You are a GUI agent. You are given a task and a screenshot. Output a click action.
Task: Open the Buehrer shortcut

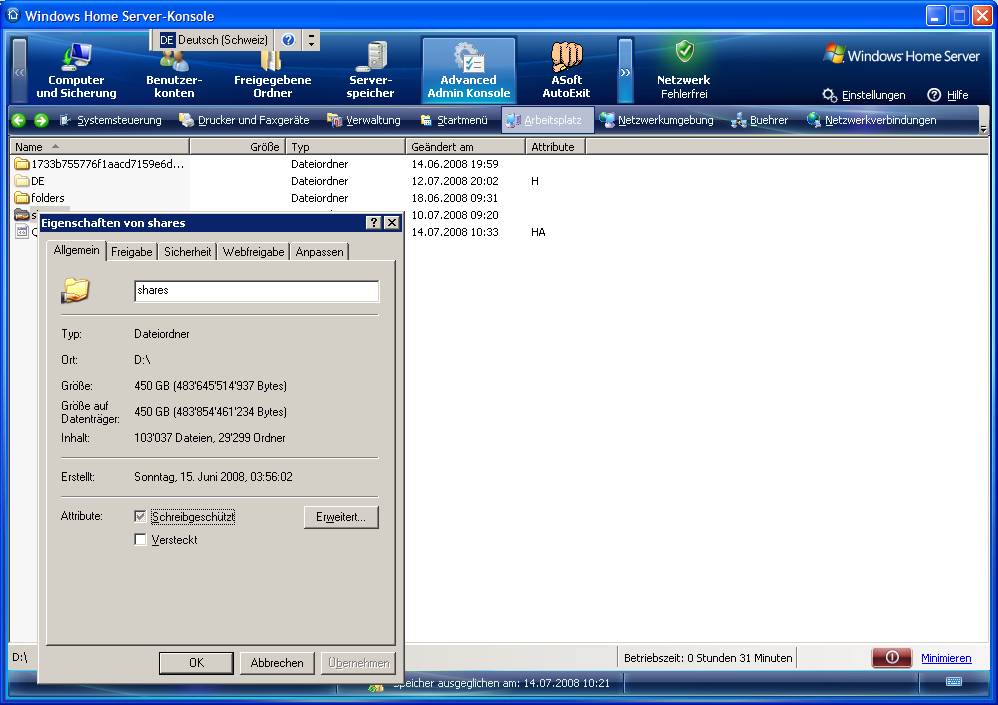760,120
